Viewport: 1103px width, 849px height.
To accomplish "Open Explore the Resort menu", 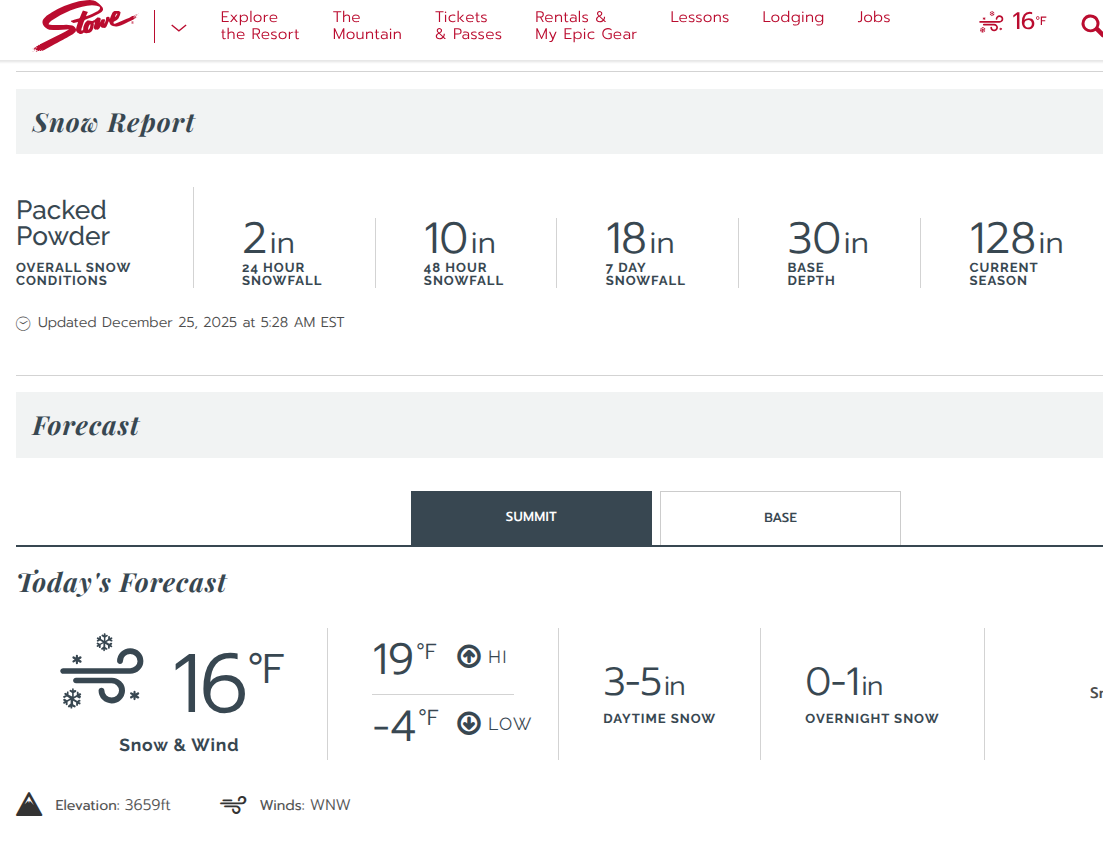I will 260,26.
